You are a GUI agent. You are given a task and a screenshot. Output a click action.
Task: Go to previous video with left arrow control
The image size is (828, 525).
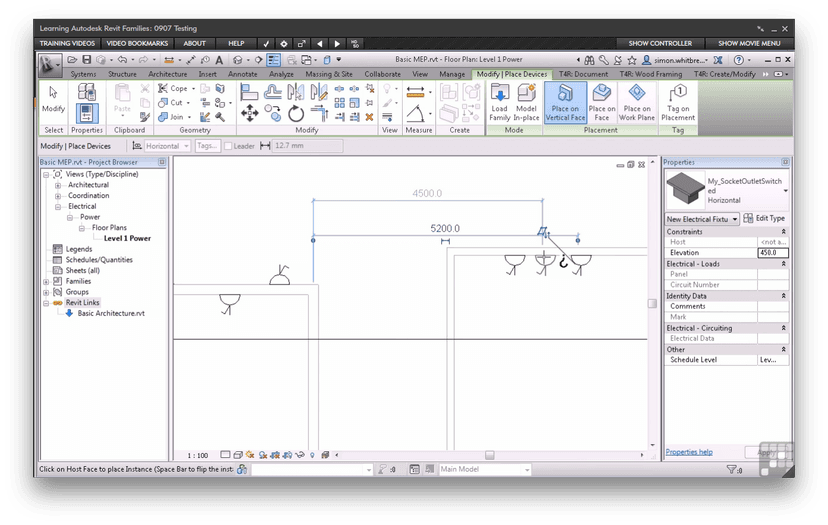319,44
